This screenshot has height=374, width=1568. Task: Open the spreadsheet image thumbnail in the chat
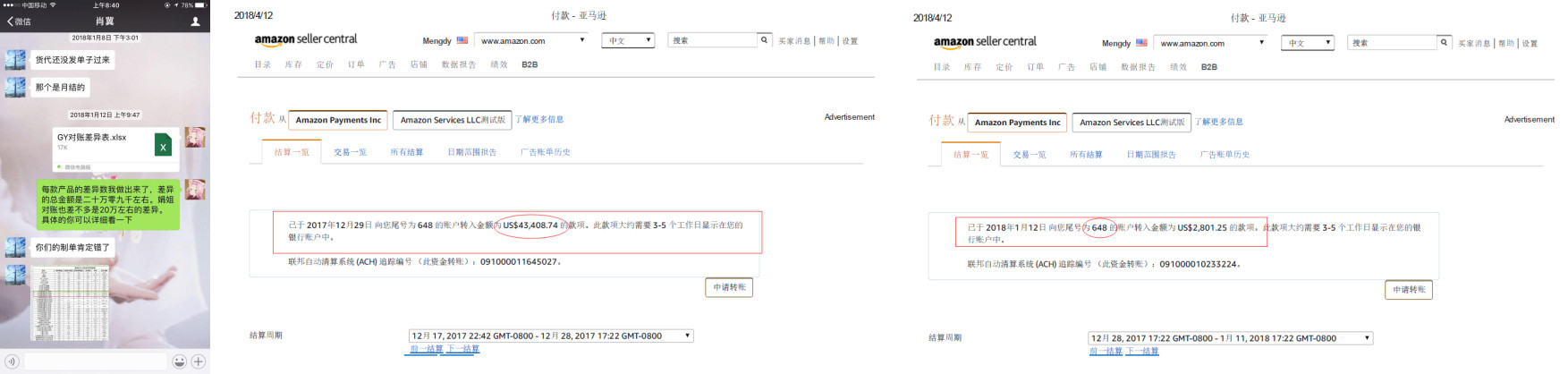coord(70,303)
